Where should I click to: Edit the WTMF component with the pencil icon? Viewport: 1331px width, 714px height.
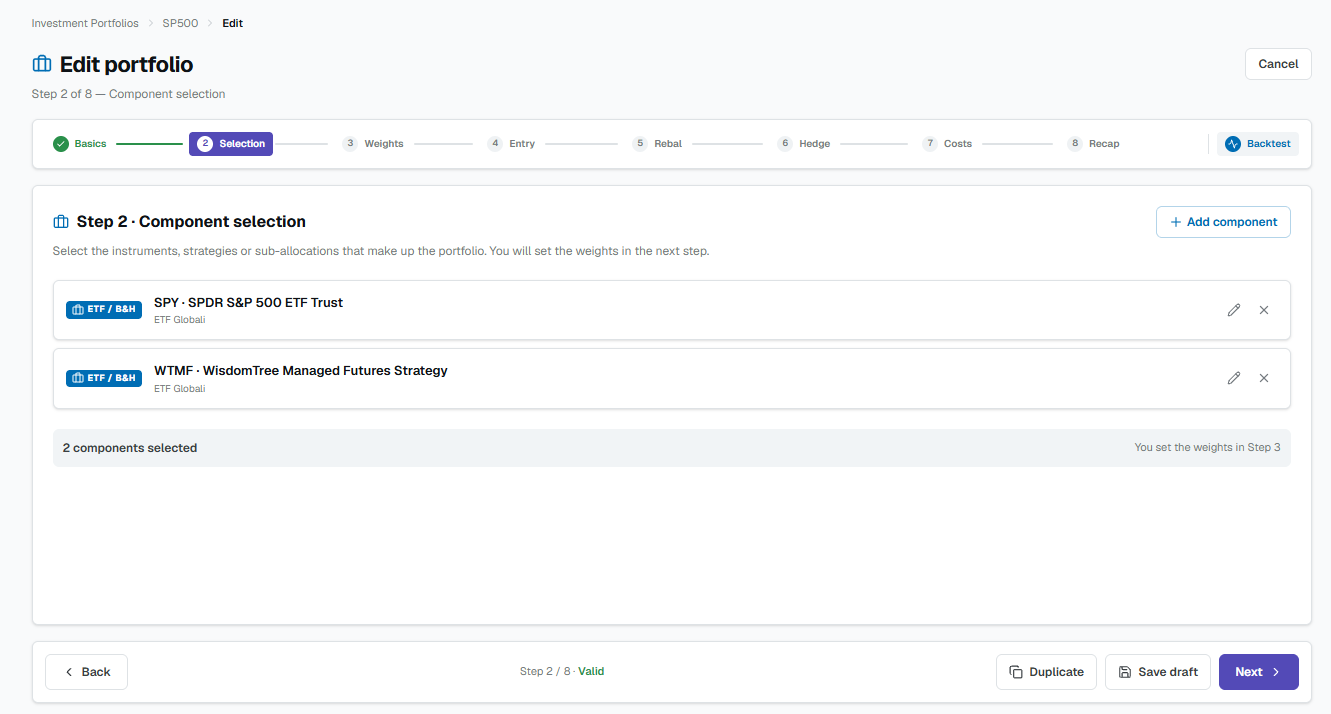tap(1234, 378)
